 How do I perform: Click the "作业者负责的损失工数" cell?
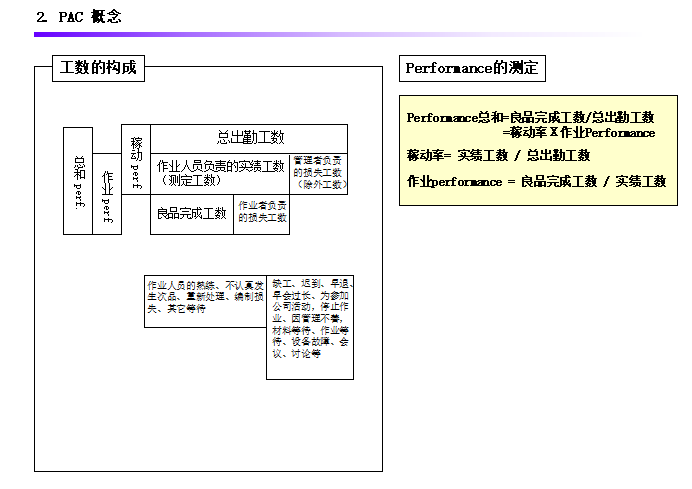point(262,211)
